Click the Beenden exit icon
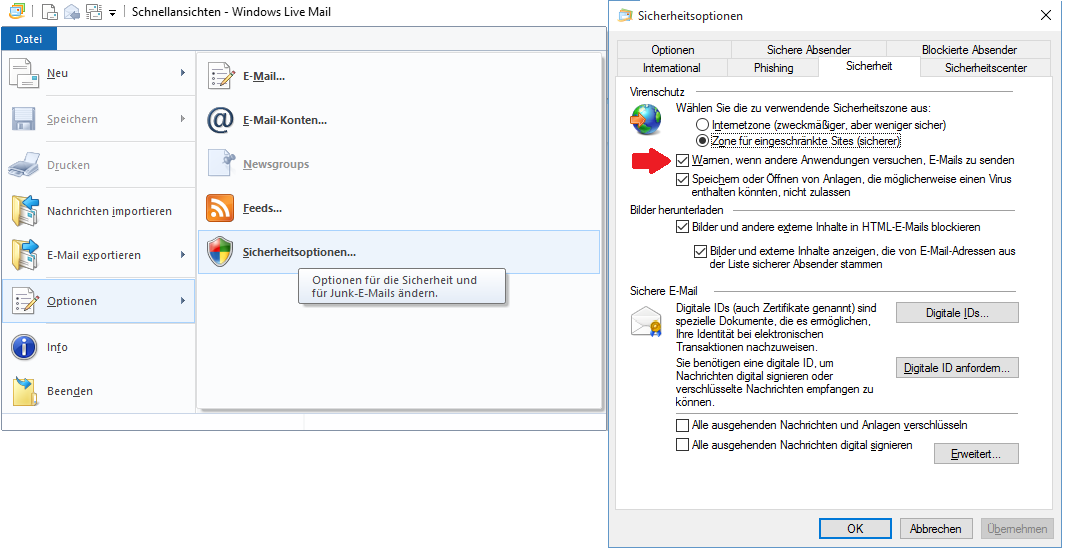1072x548 pixels. tap(24, 391)
